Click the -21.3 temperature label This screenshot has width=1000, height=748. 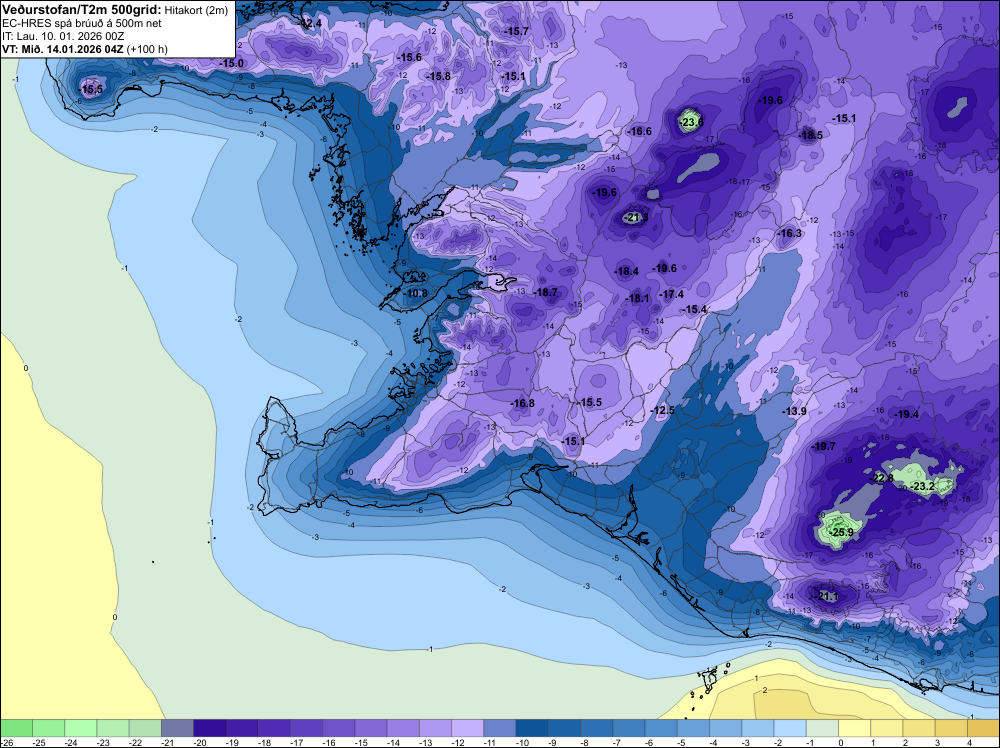[635, 217]
